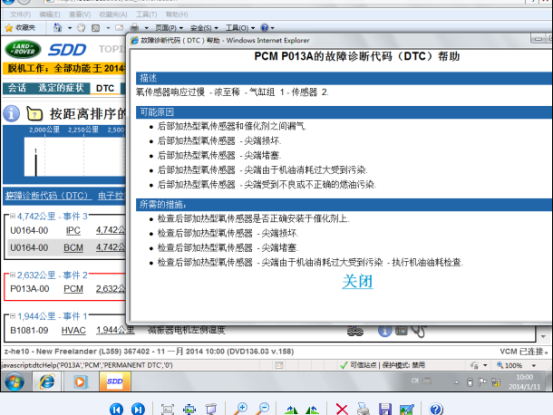Click the edit image icon in the viewer
Image resolution: width=553 pixels, height=415 pixels.
click(x=407, y=409)
